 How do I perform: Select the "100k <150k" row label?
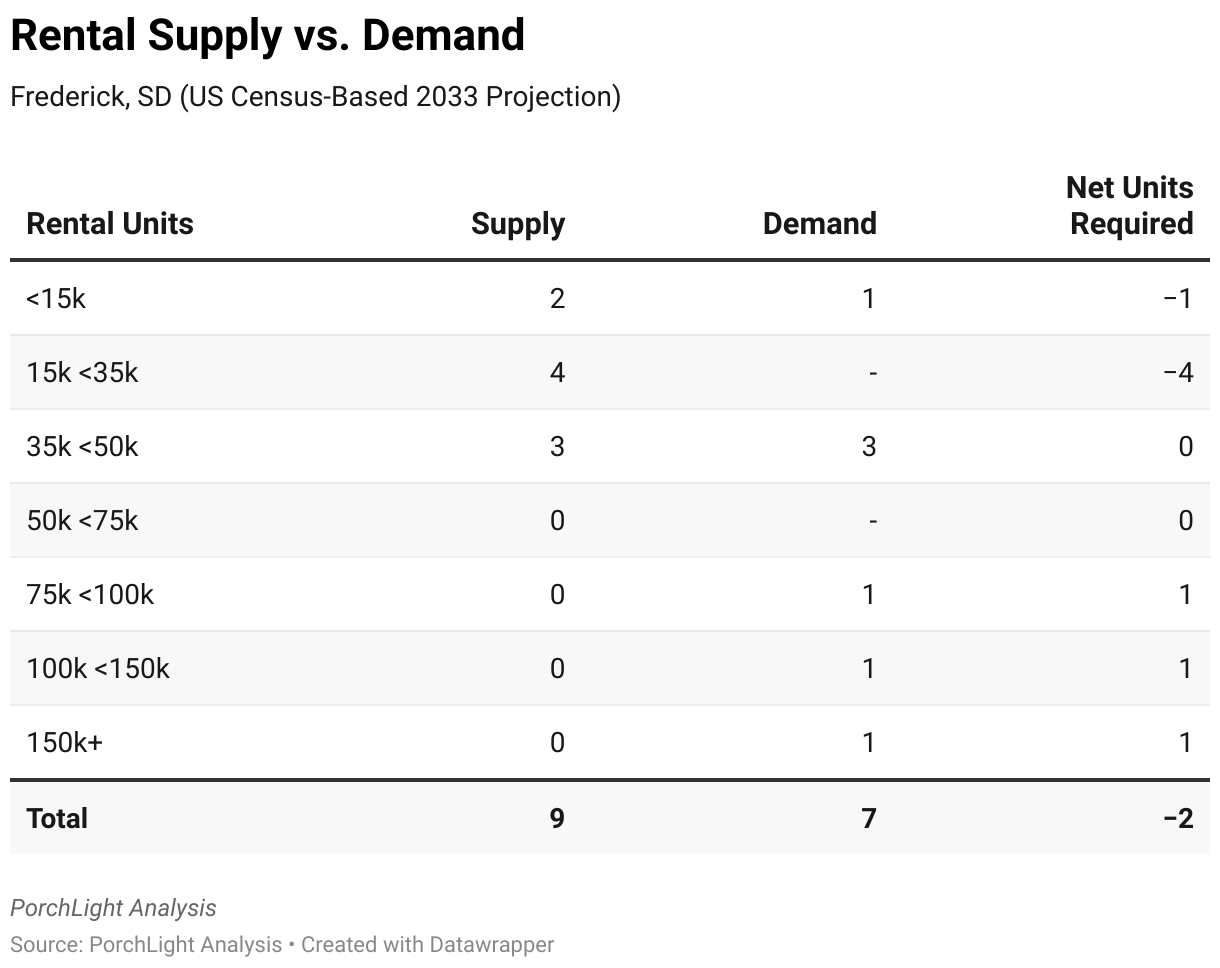coord(98,668)
